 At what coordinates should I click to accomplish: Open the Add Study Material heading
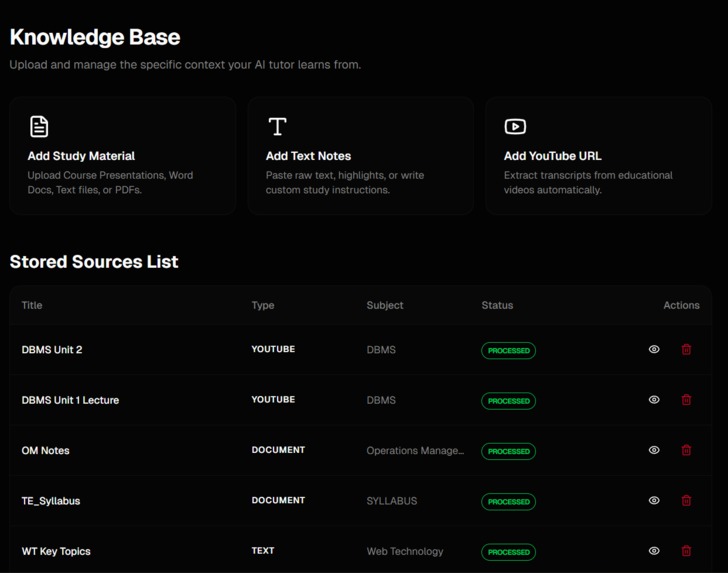(81, 156)
